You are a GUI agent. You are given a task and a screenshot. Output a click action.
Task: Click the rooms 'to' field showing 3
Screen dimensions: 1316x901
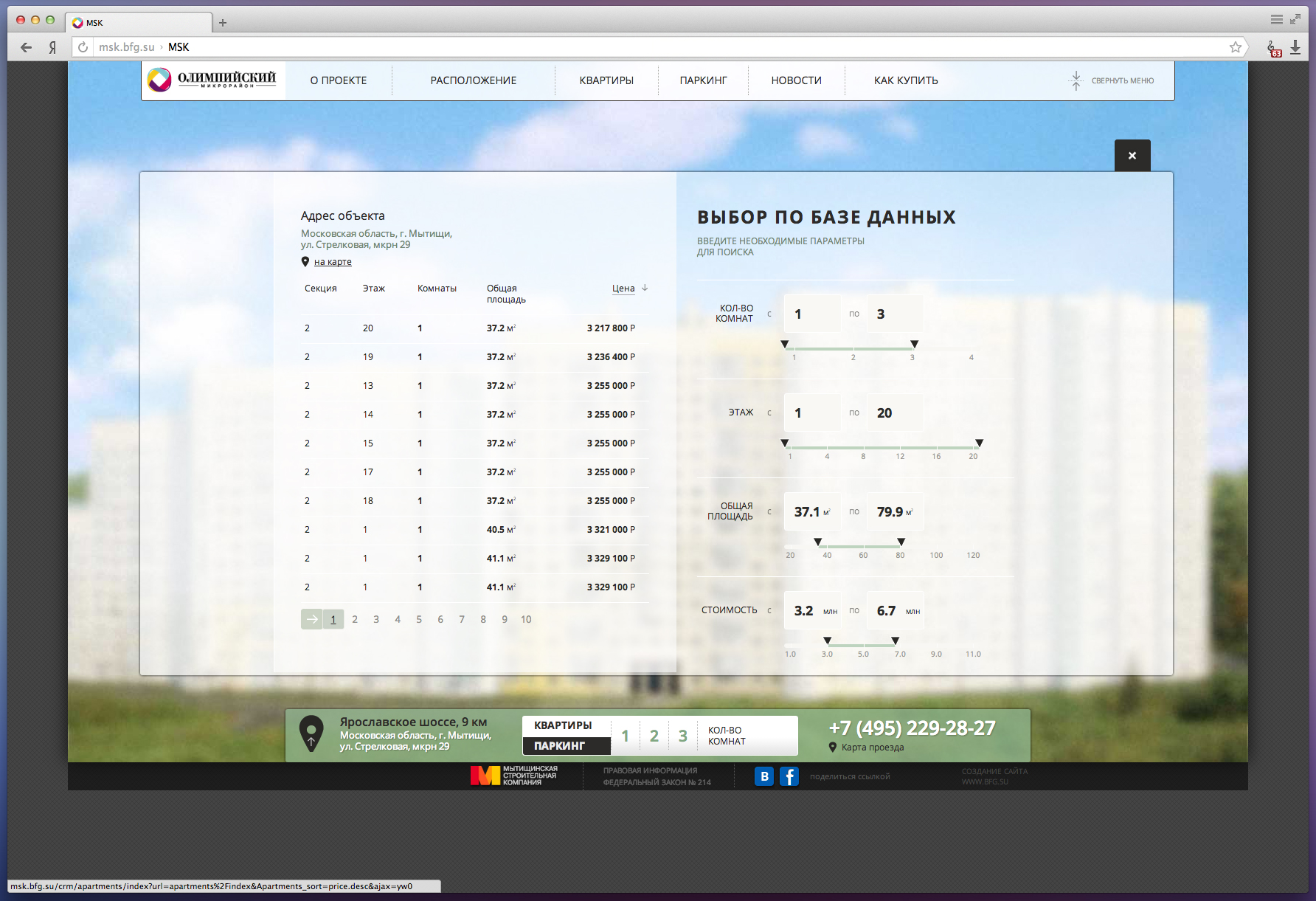coord(895,314)
